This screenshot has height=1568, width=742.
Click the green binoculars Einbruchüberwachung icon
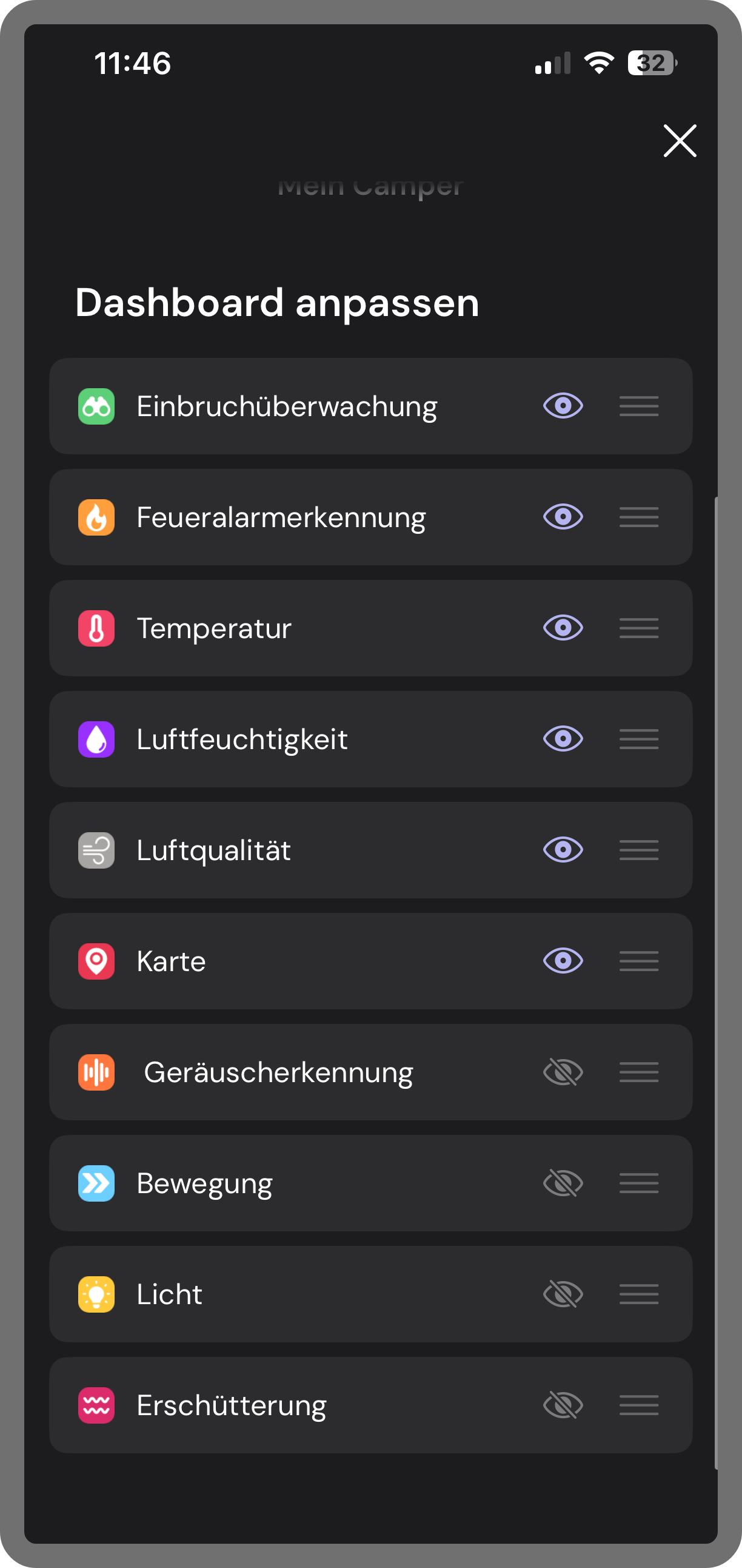96,406
